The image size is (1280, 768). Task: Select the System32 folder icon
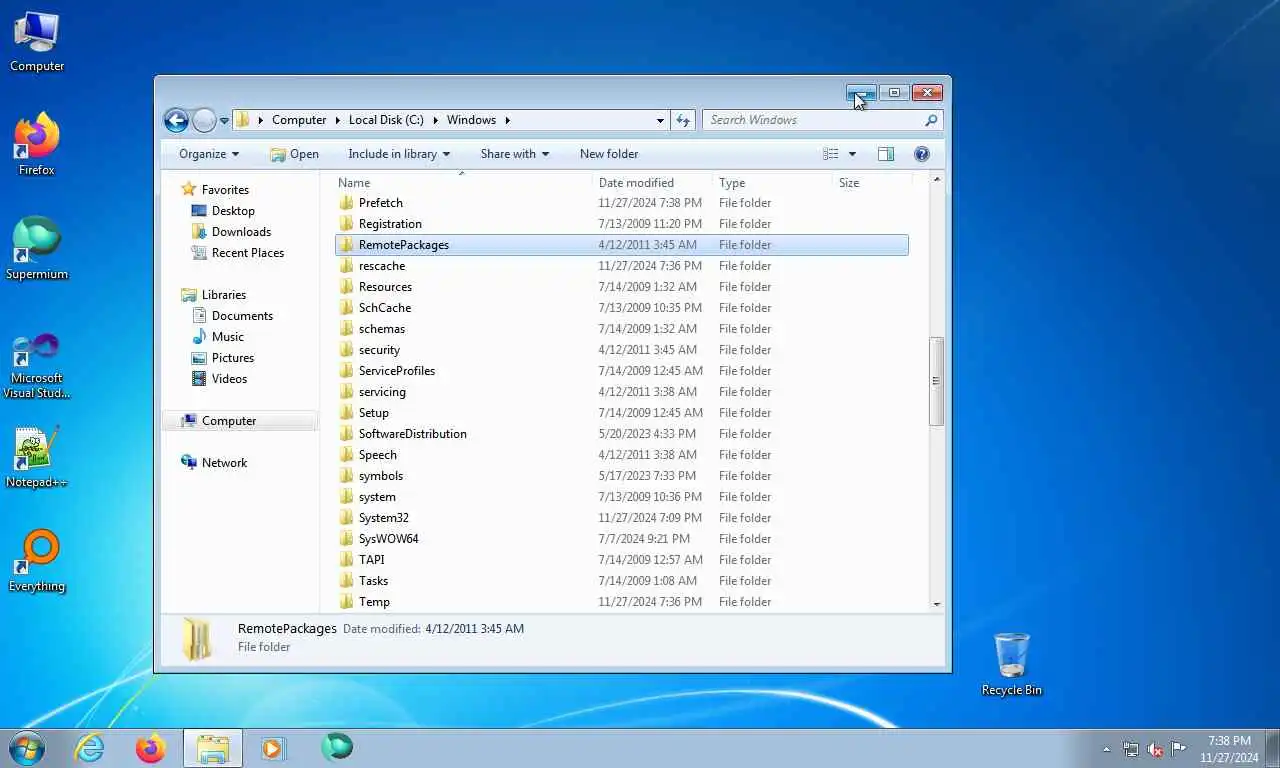[346, 518]
